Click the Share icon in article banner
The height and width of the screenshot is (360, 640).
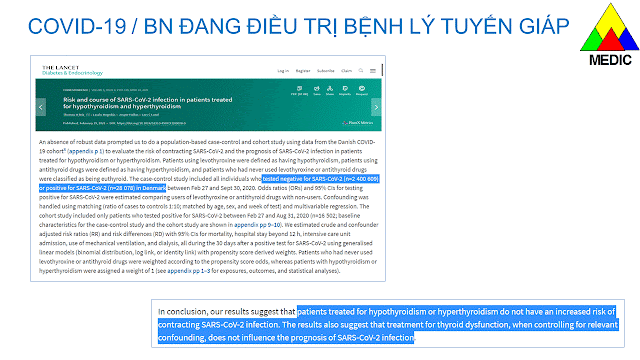pos(330,90)
